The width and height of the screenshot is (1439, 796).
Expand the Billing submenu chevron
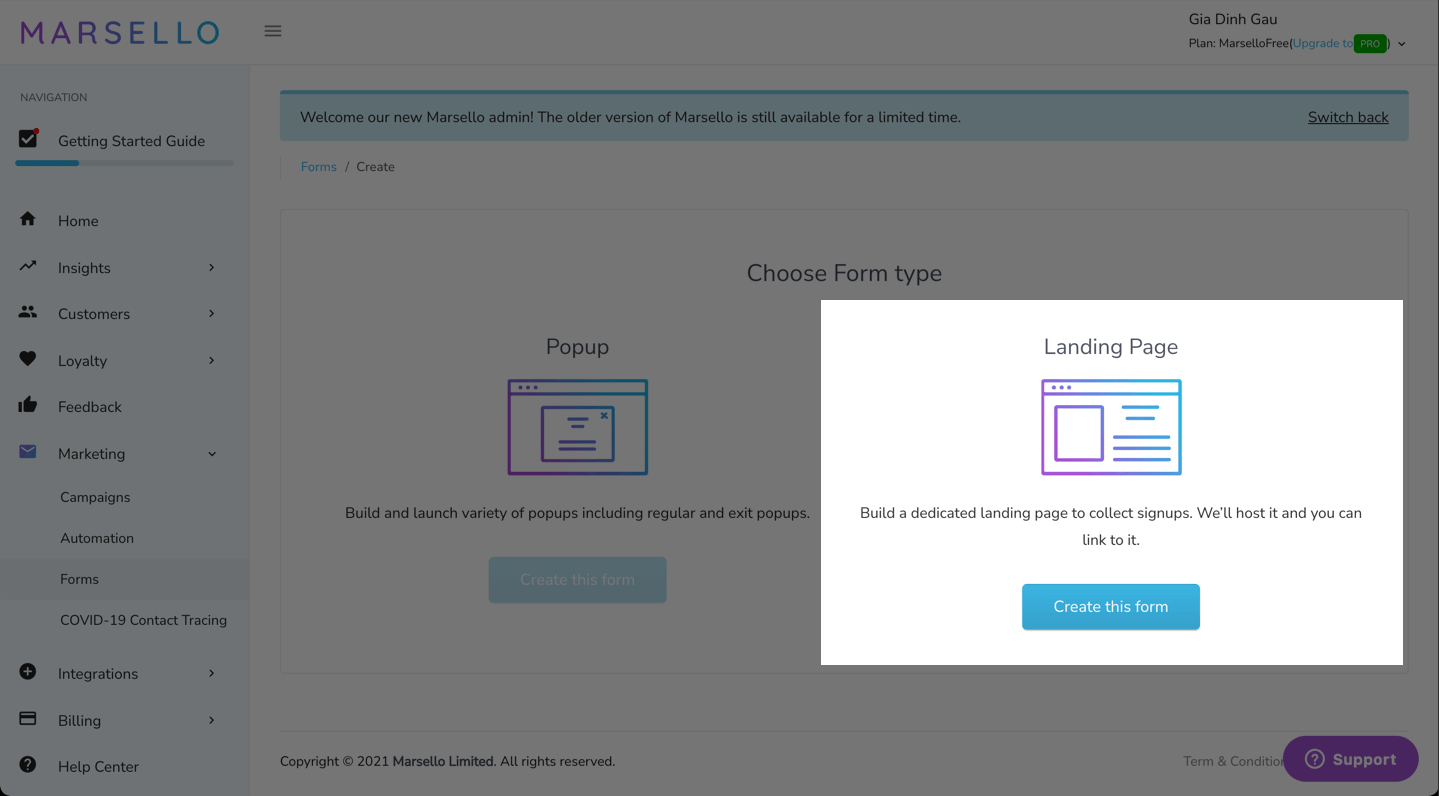coord(212,720)
